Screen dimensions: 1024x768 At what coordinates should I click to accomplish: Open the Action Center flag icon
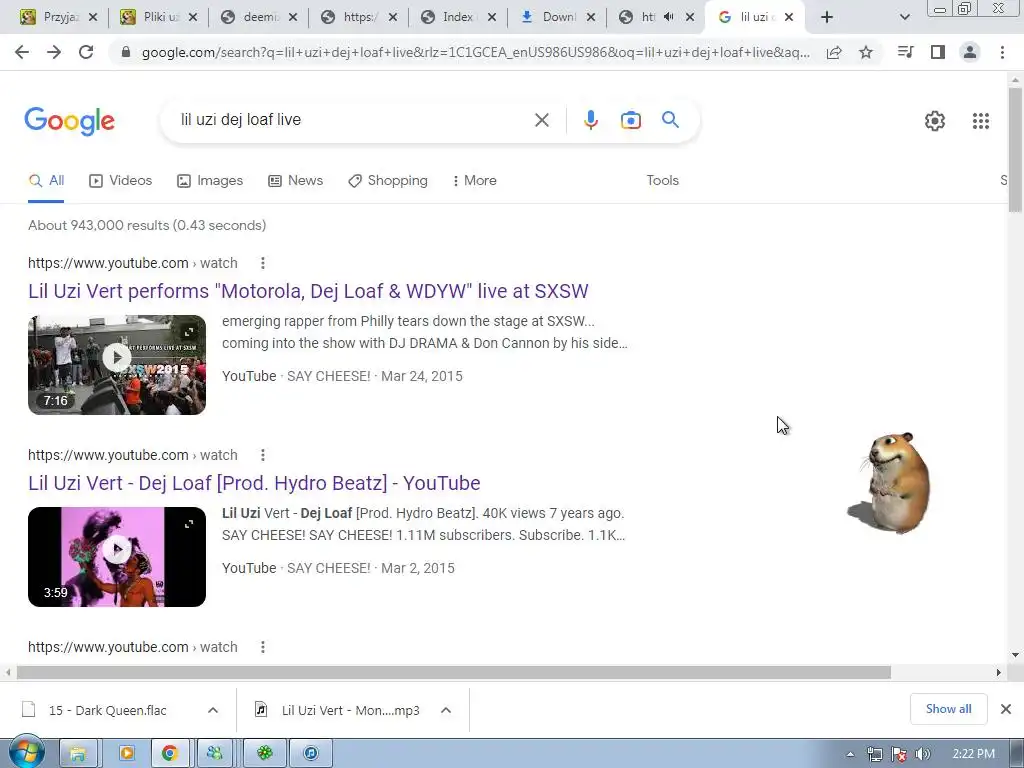point(899,754)
